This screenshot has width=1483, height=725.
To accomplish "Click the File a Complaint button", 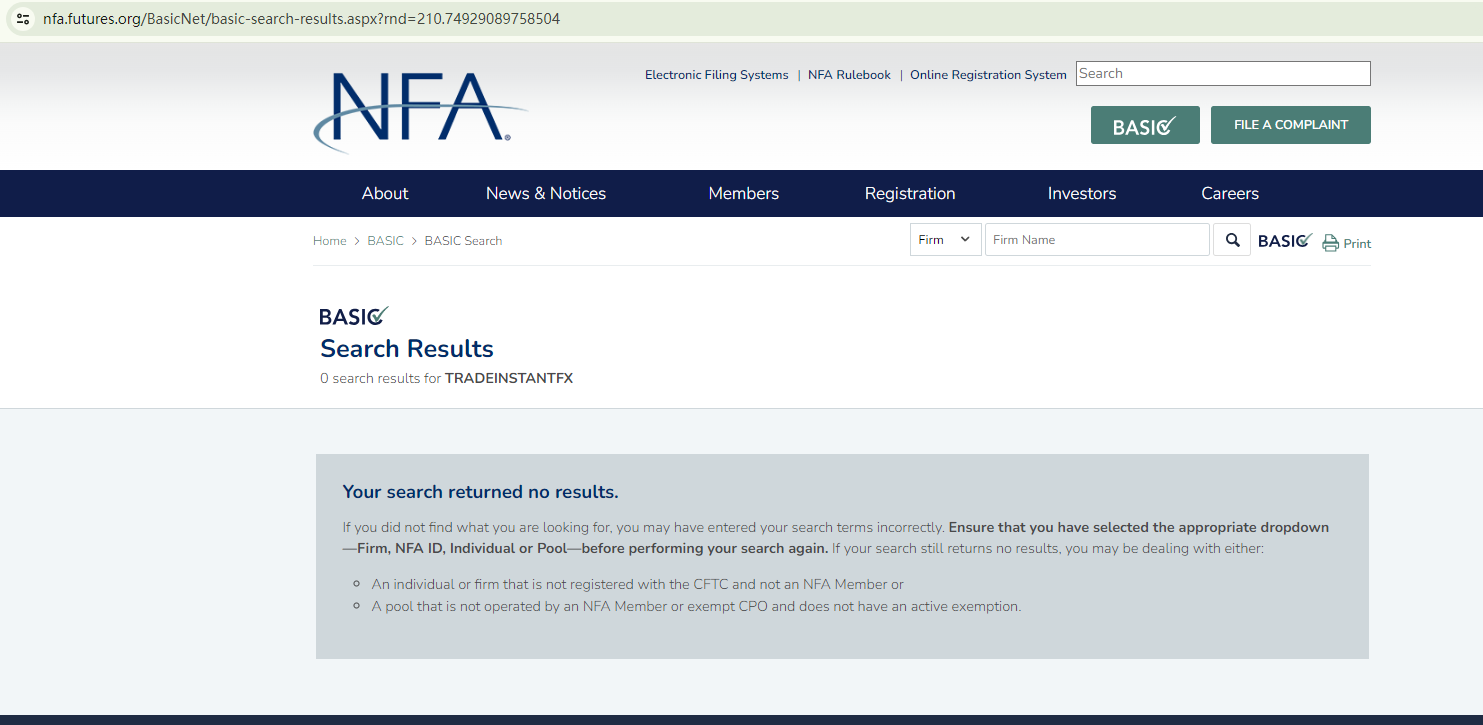I will 1291,125.
